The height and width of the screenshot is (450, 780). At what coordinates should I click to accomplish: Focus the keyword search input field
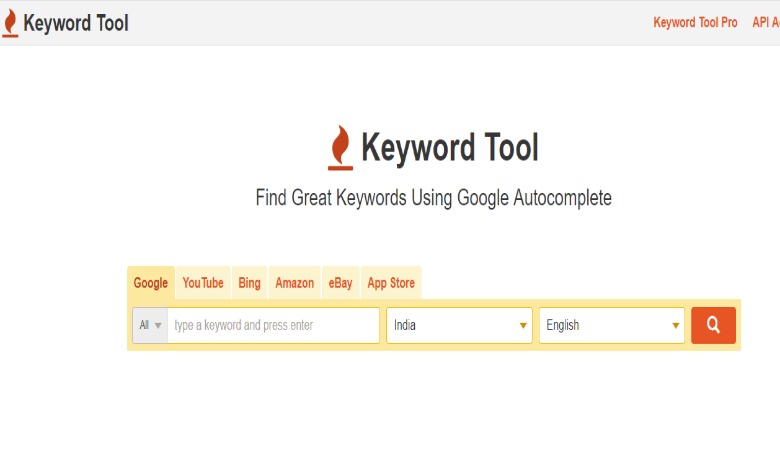273,325
